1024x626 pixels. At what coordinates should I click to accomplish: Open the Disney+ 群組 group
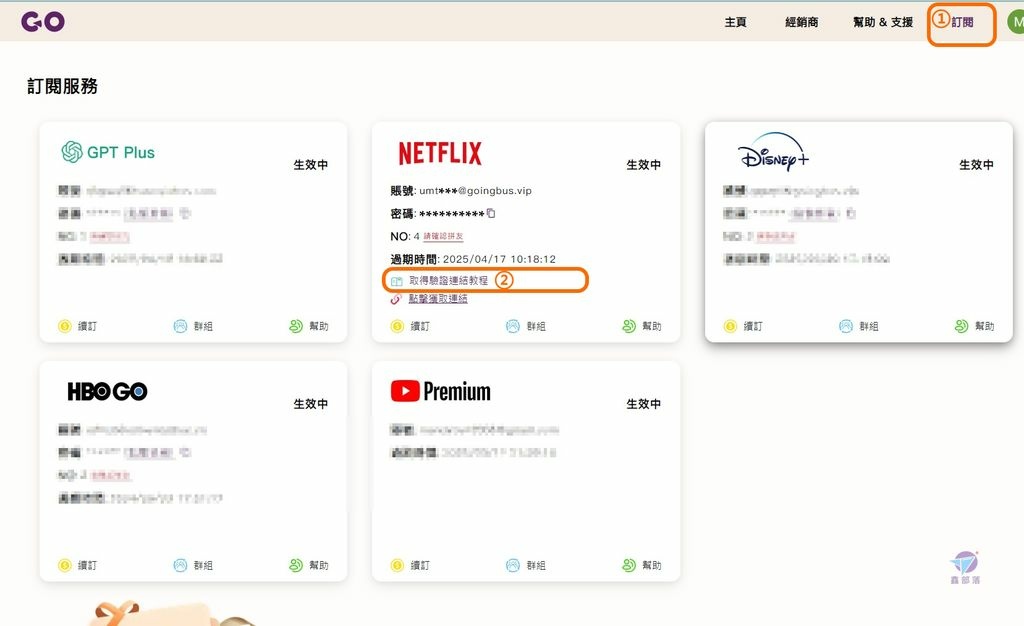click(859, 326)
